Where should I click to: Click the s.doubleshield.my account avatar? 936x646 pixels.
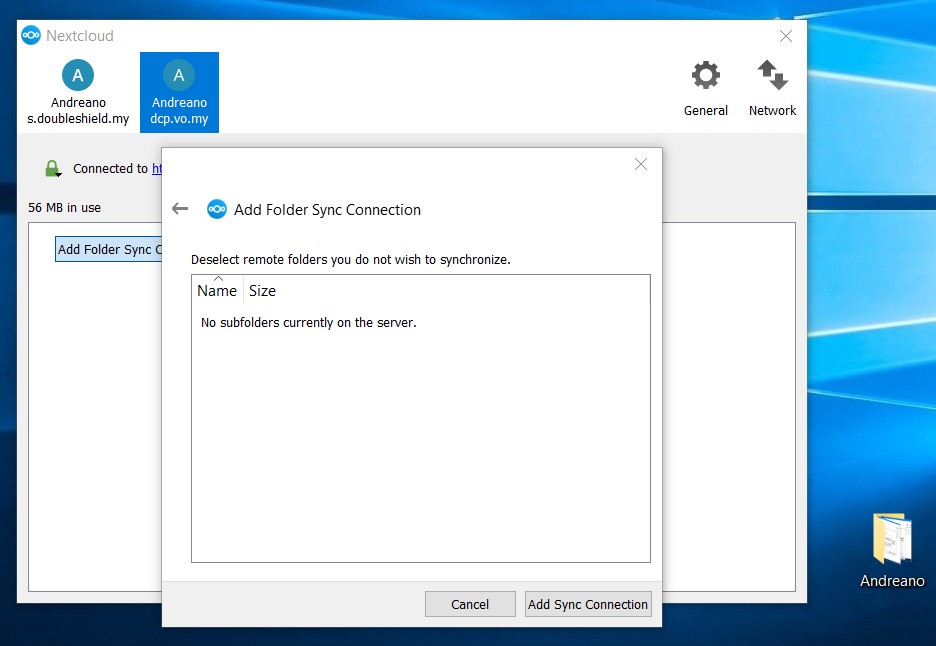pos(78,76)
